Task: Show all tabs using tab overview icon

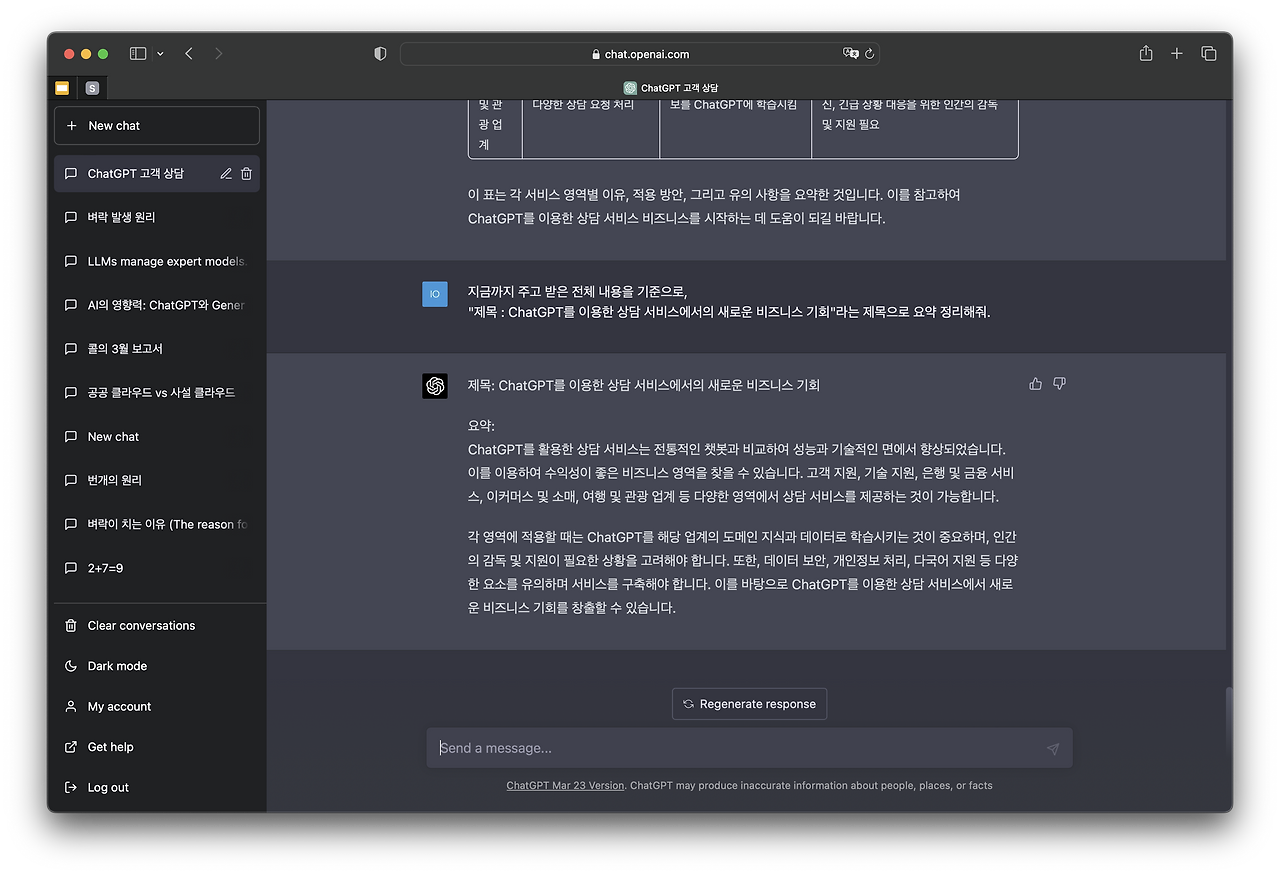Action: pos(1209,53)
